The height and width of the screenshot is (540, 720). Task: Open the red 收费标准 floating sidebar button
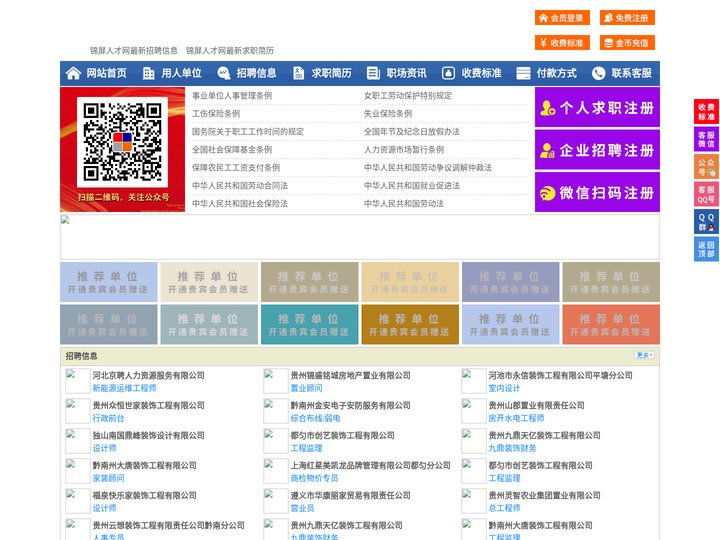(x=706, y=112)
